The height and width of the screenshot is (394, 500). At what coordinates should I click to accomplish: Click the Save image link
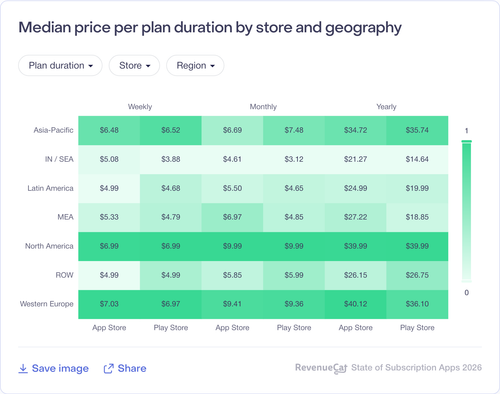click(x=54, y=368)
